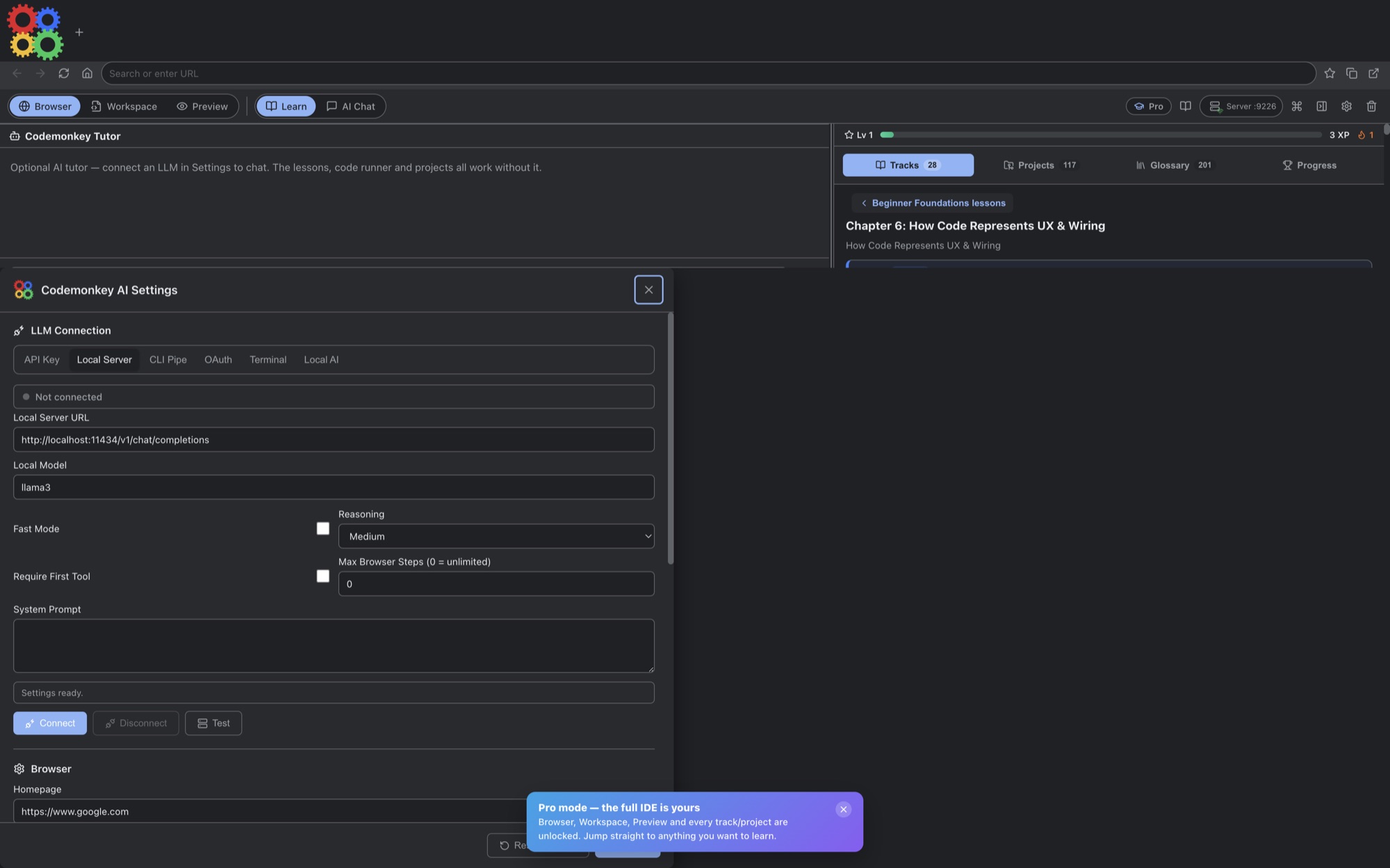The width and height of the screenshot is (1390, 868).
Task: Click the Local Model field with llama3
Action: [x=334, y=487]
